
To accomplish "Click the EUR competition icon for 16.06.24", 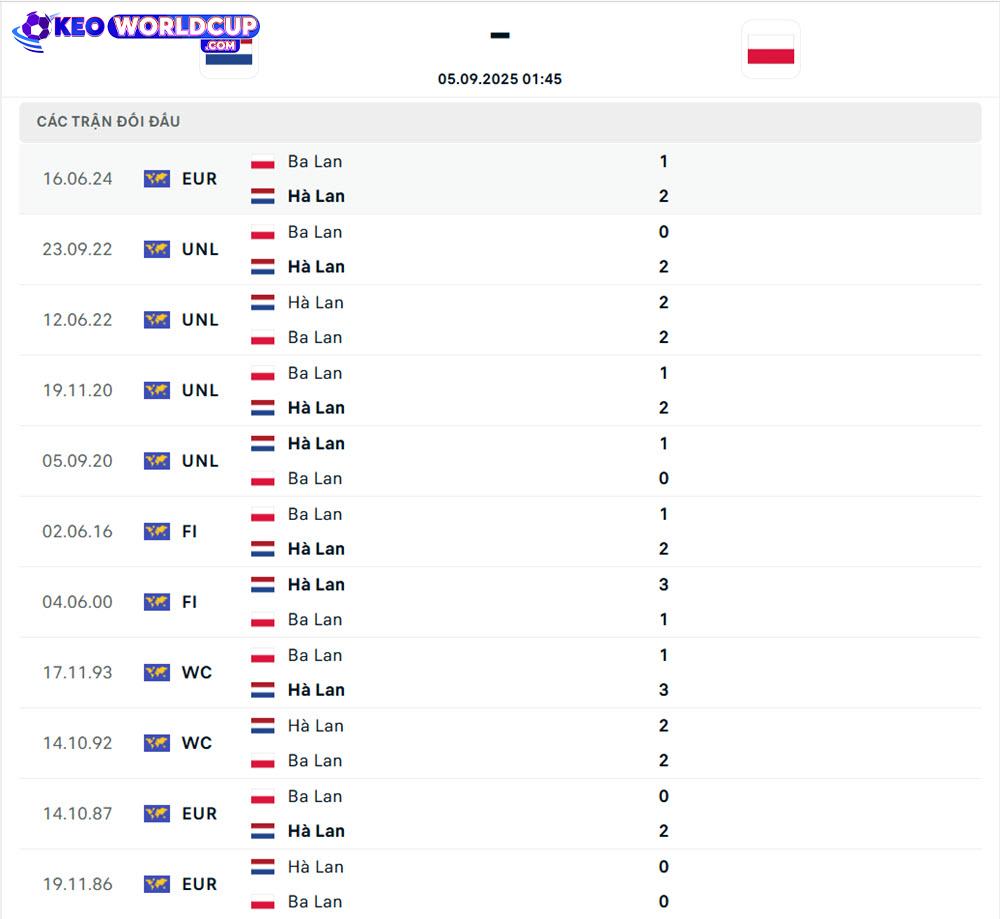I will point(156,179).
